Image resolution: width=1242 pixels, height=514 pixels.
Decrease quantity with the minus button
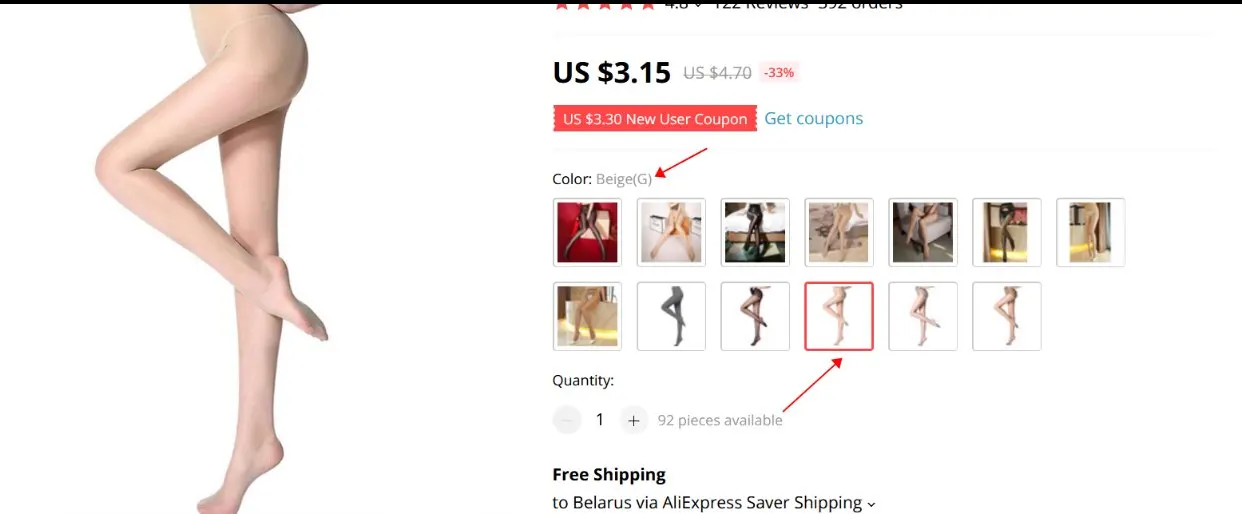pos(567,420)
